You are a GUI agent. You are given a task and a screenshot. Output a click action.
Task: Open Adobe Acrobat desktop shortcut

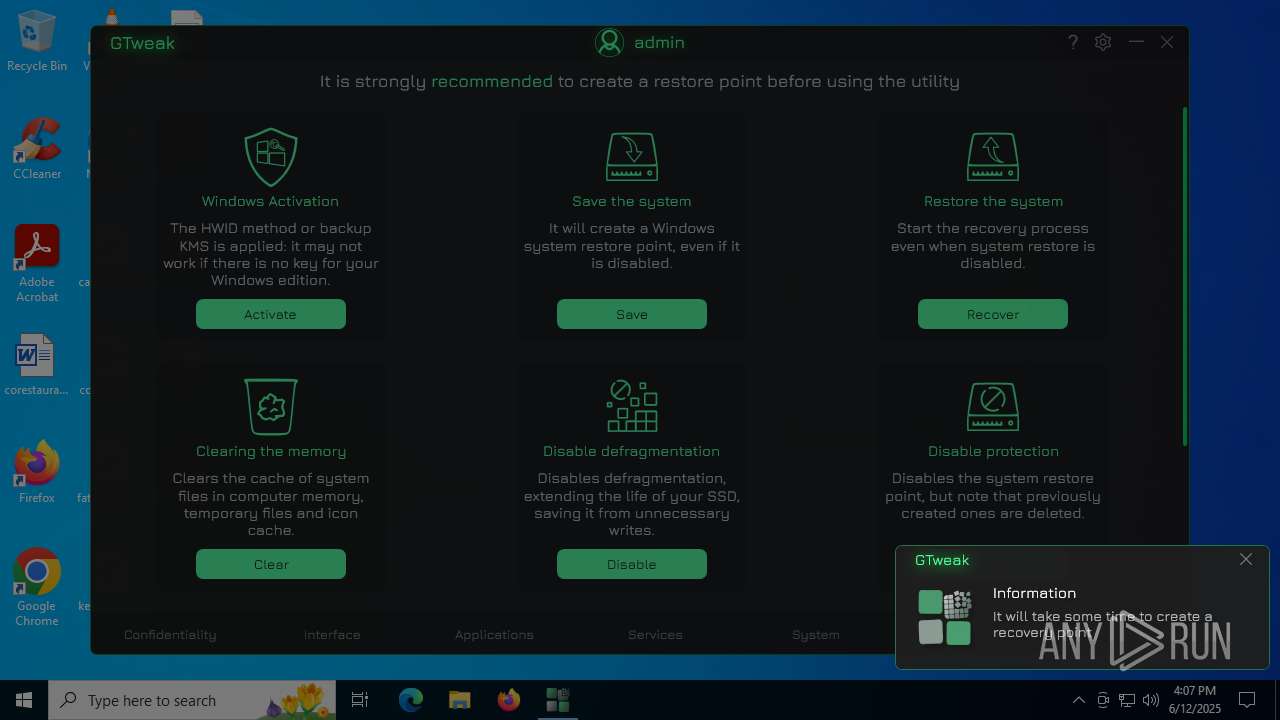[37, 264]
